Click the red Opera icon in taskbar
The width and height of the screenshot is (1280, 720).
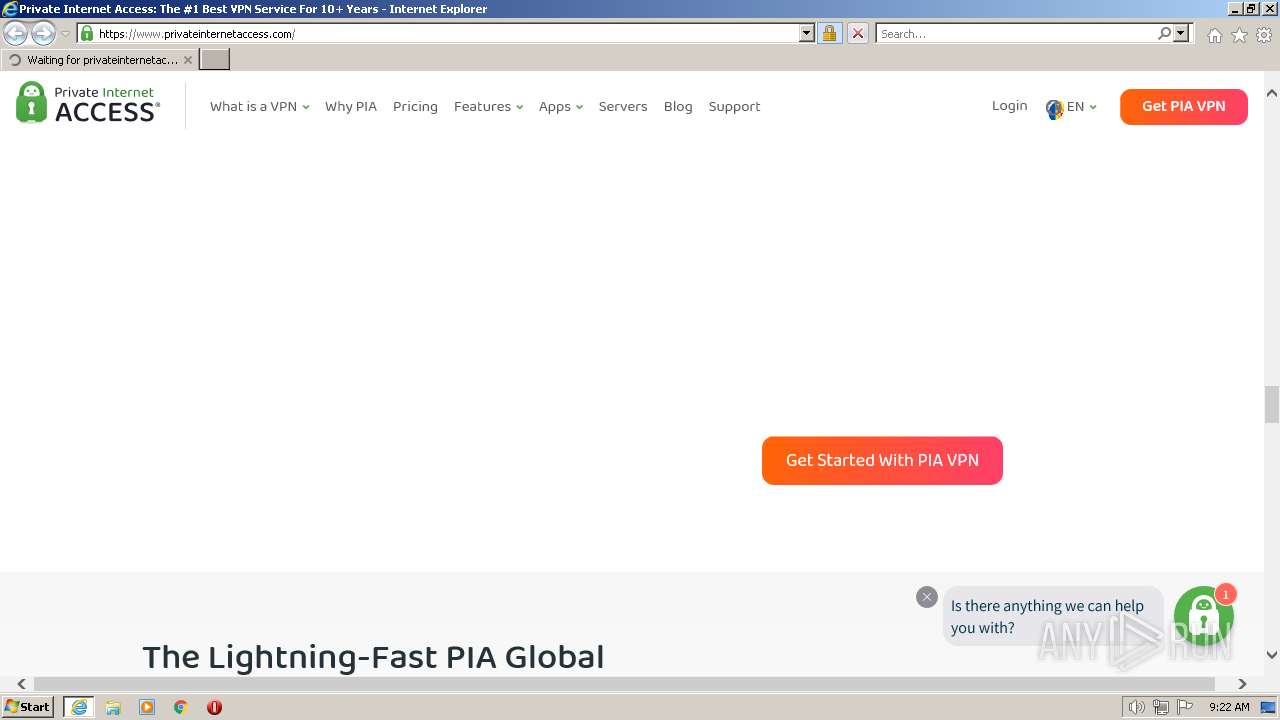[x=214, y=707]
